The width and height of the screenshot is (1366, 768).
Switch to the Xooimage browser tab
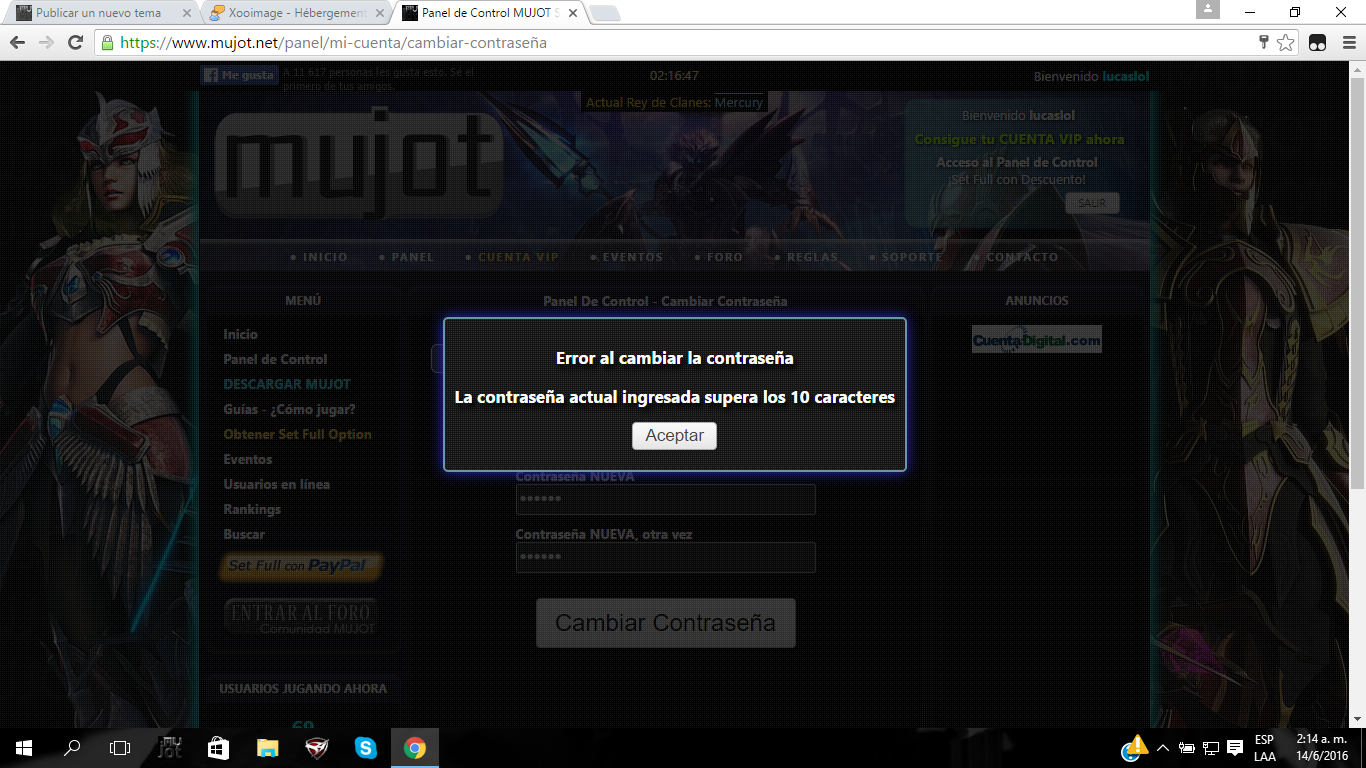(x=288, y=13)
